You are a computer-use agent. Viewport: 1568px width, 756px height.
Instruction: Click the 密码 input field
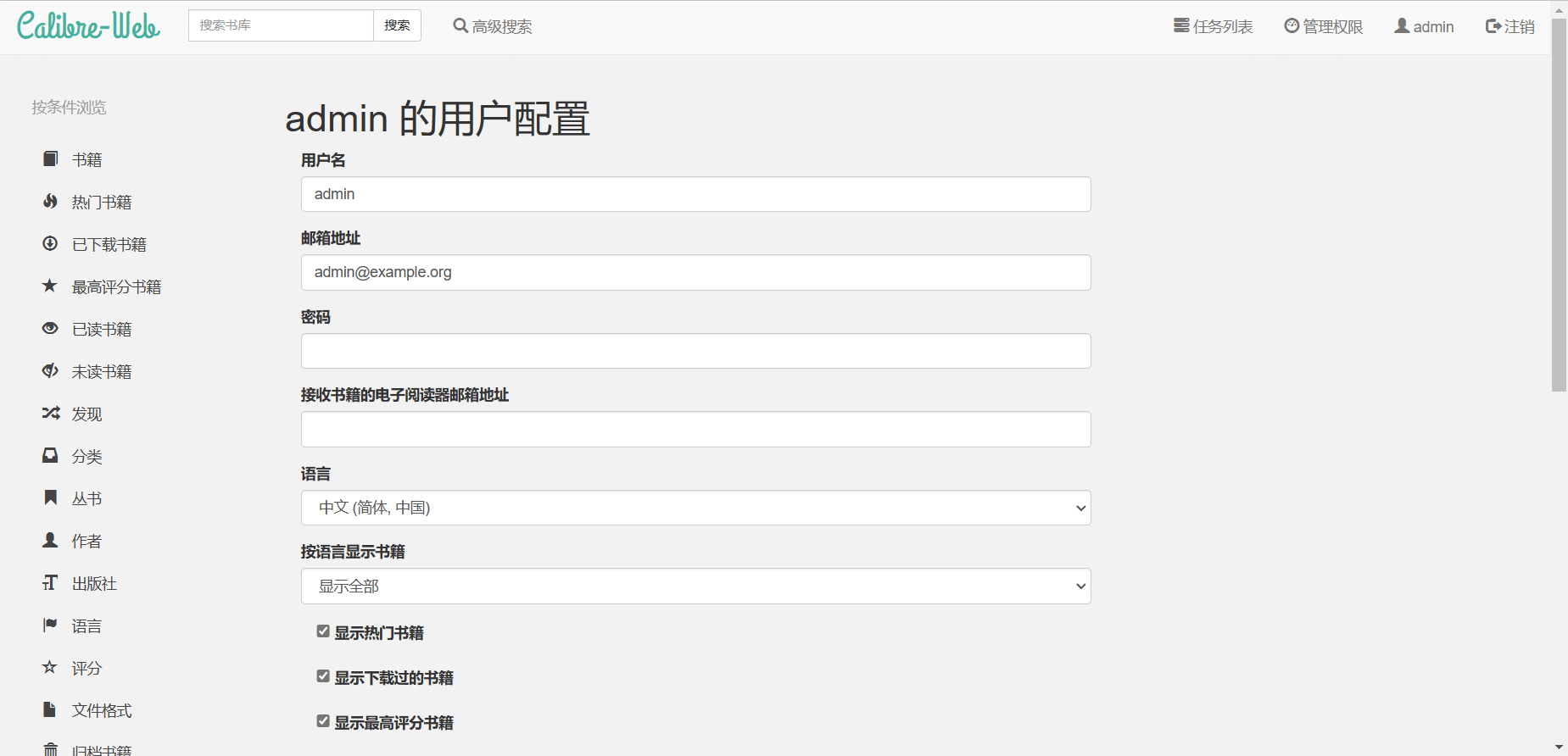tap(695, 351)
